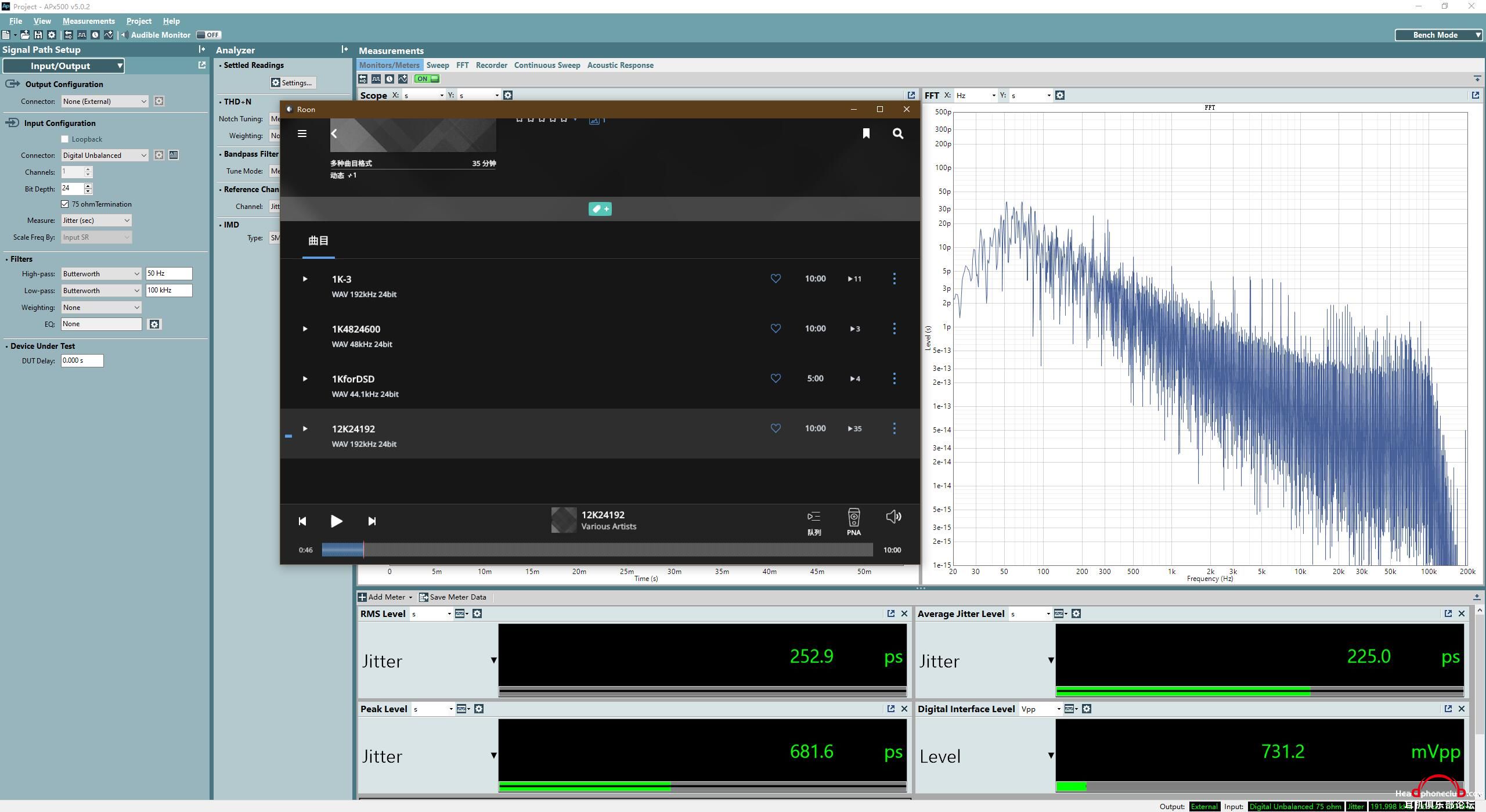Open FFT graph settings gear
Screen dimensions: 1486x812
(1060, 95)
